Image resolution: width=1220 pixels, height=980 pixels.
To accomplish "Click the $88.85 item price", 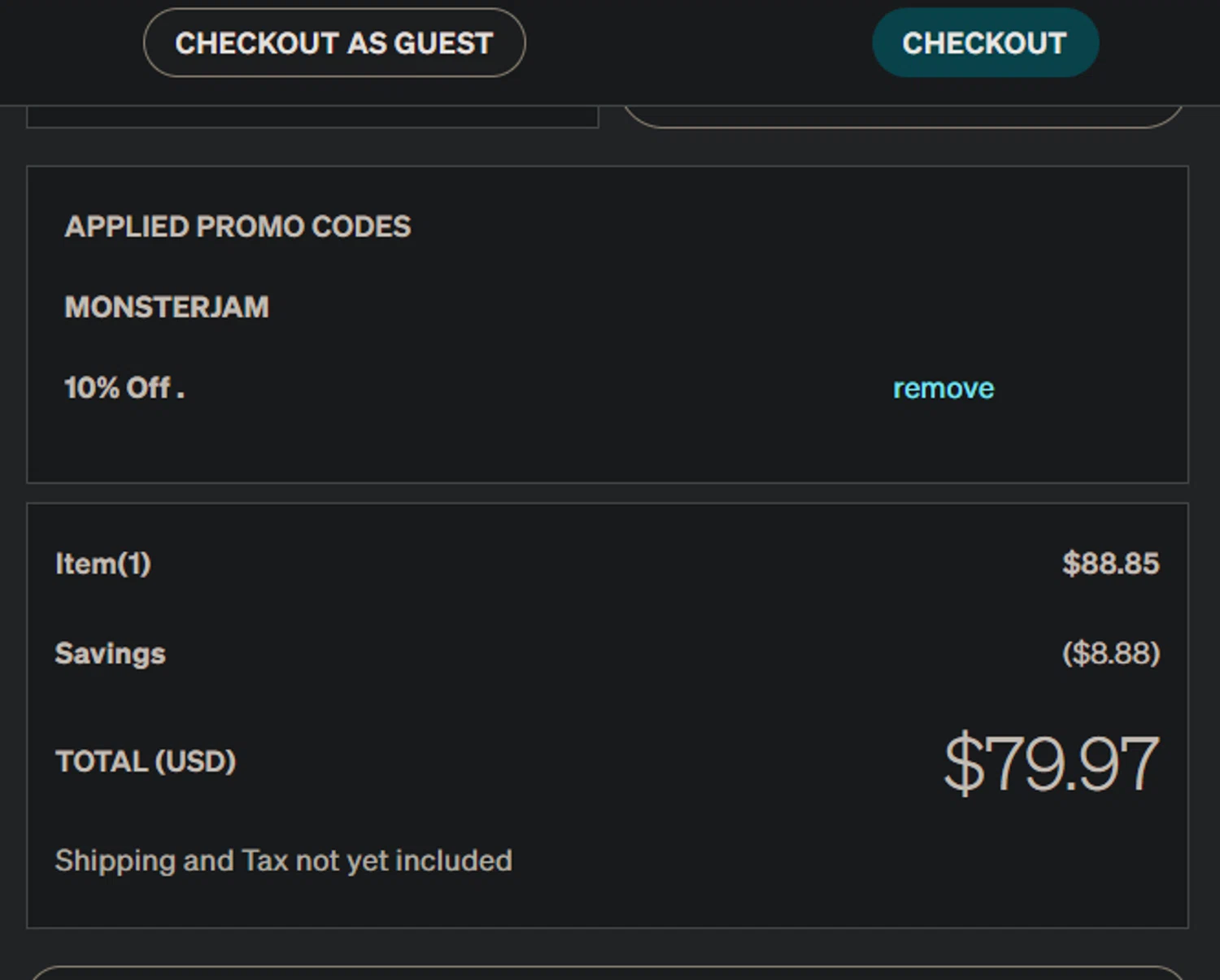I will click(x=1110, y=564).
